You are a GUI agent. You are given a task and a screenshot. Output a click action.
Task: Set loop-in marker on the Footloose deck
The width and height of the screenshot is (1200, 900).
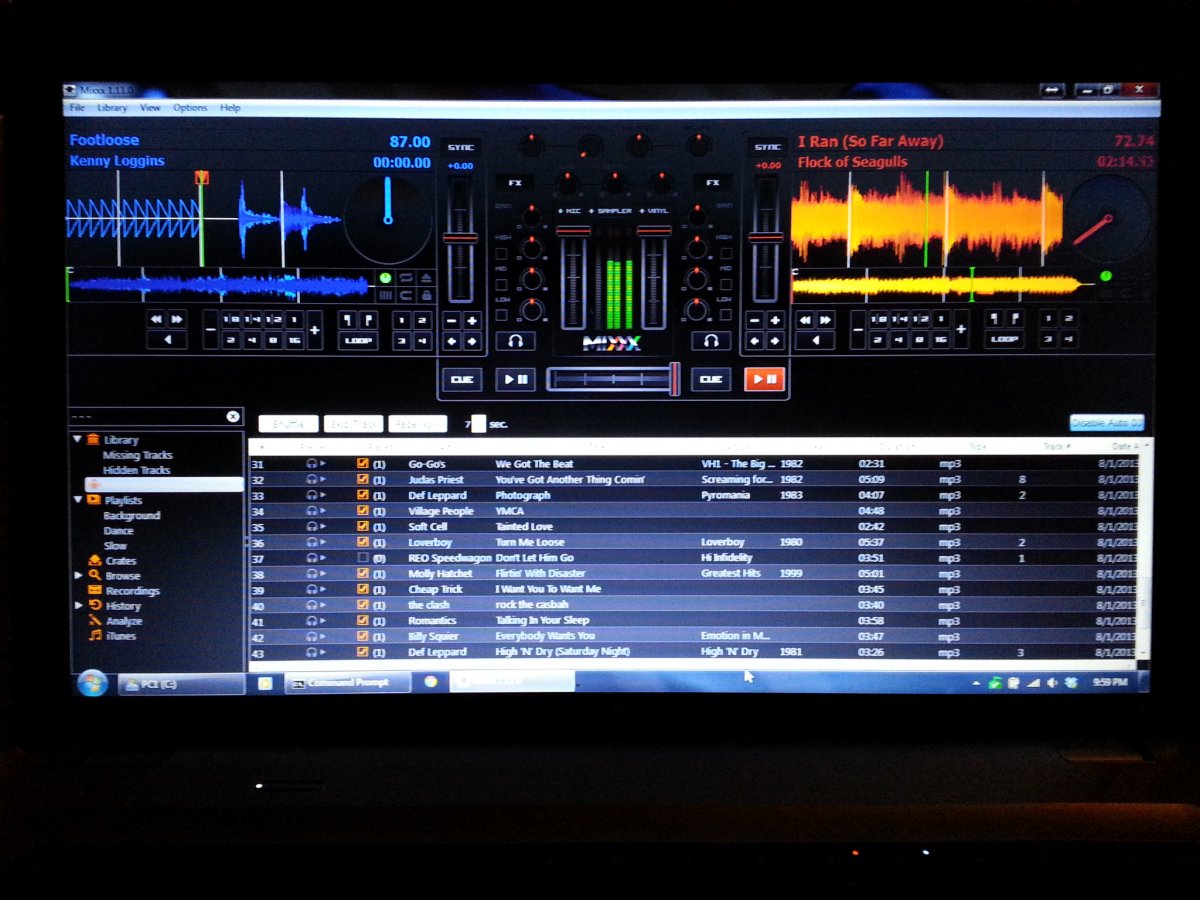click(x=346, y=319)
